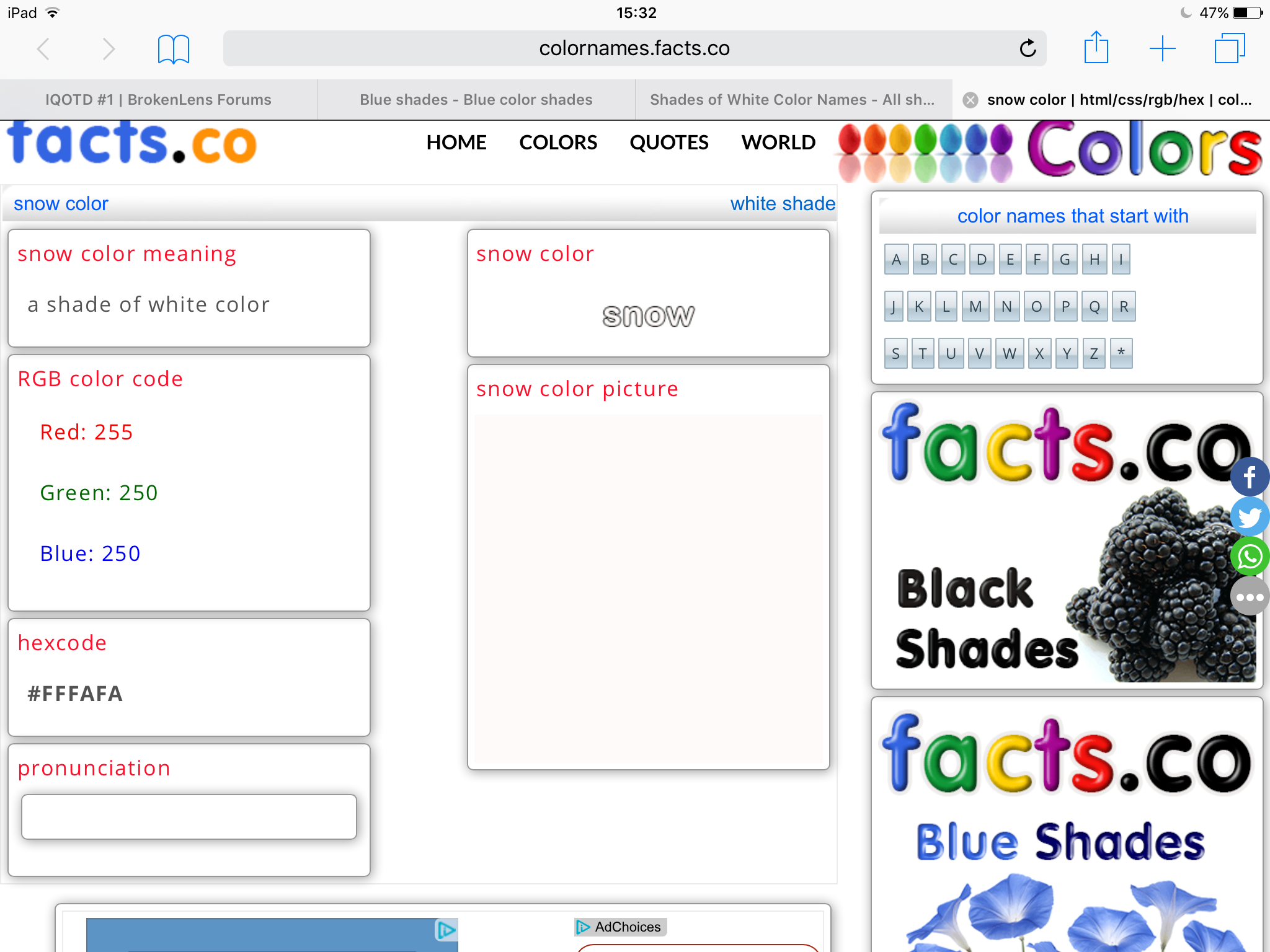Open the QUOTES menu item
1270x952 pixels.
click(668, 143)
